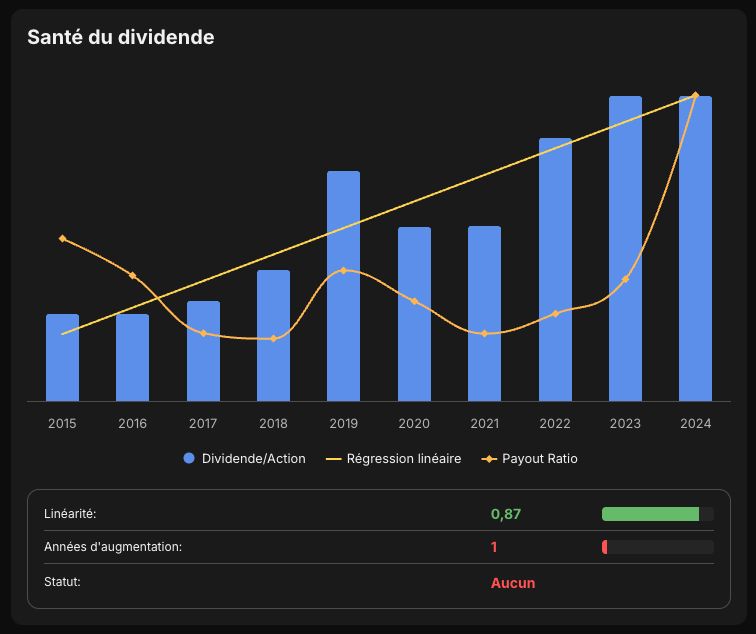Click the Régression linéaire legend line marker
The image size is (756, 634).
334,459
